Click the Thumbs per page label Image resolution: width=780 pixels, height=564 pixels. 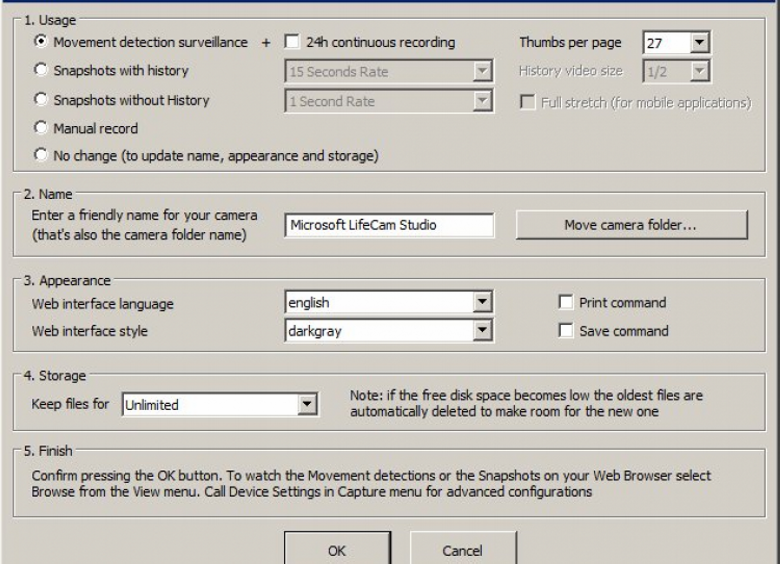[x=570, y=42]
